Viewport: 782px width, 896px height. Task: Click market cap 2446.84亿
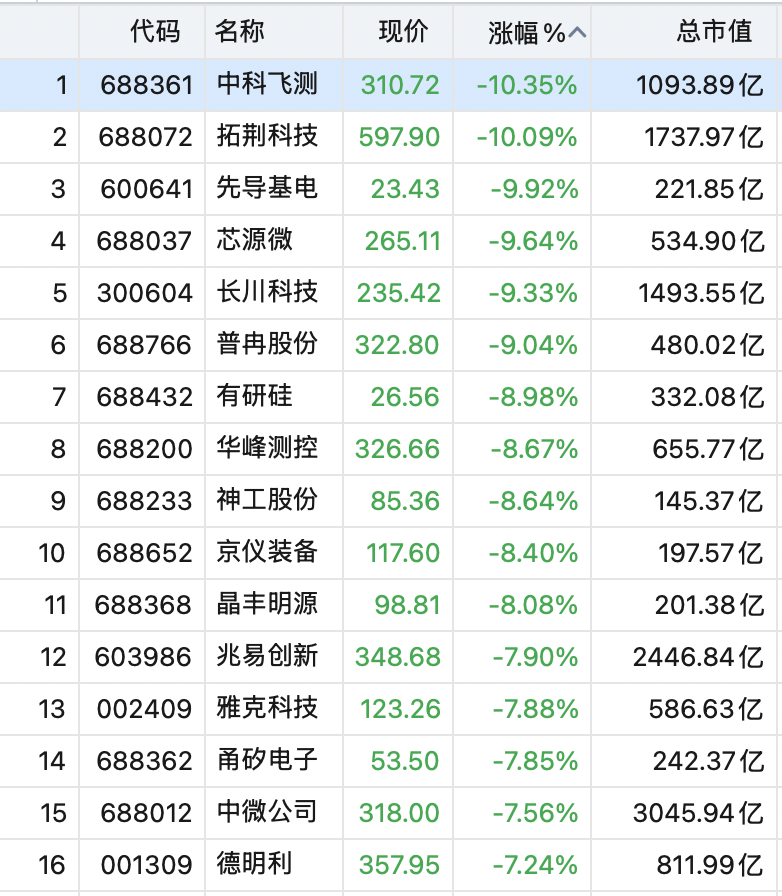coord(698,658)
